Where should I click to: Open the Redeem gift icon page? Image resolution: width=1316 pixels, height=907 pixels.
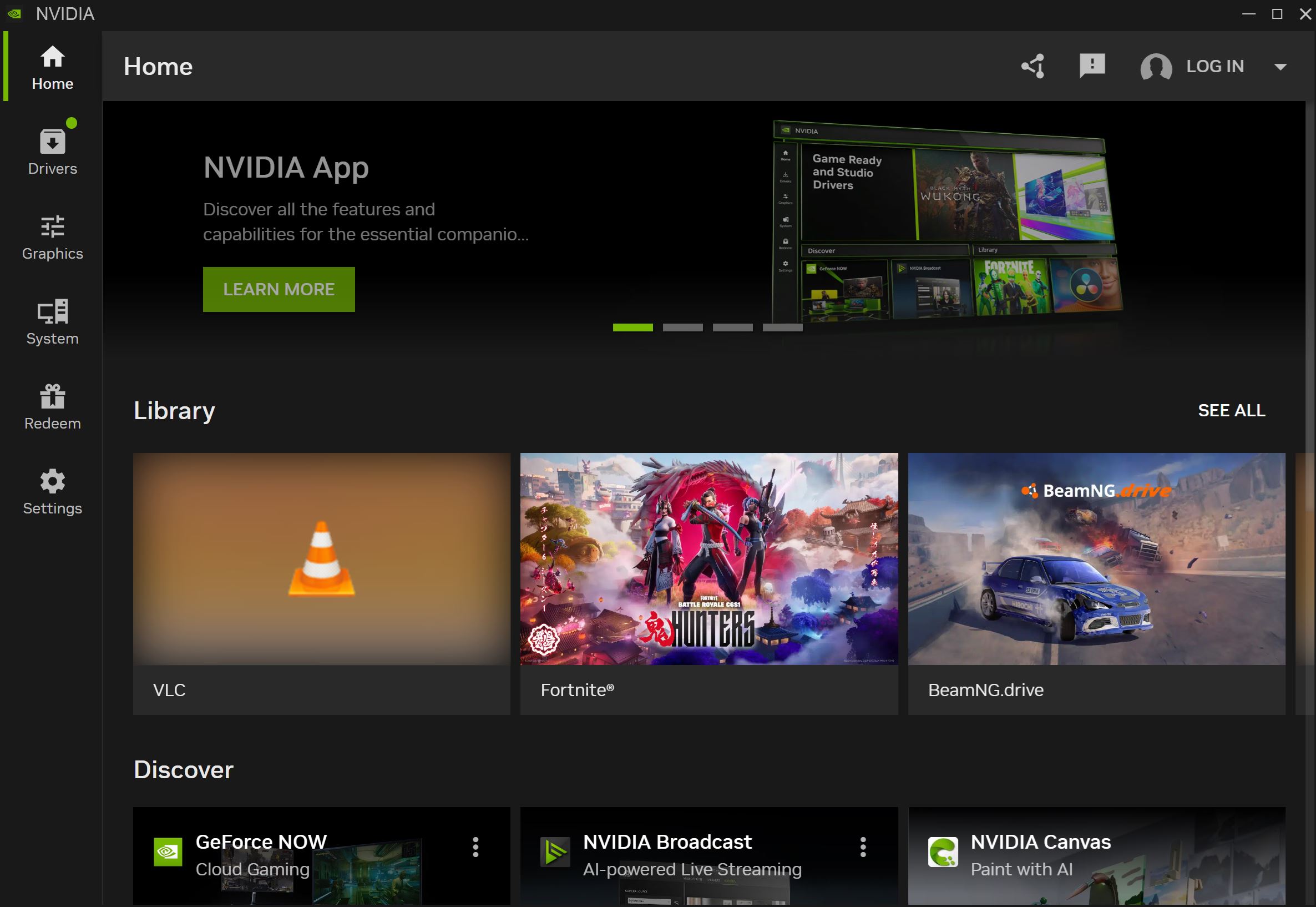(52, 407)
